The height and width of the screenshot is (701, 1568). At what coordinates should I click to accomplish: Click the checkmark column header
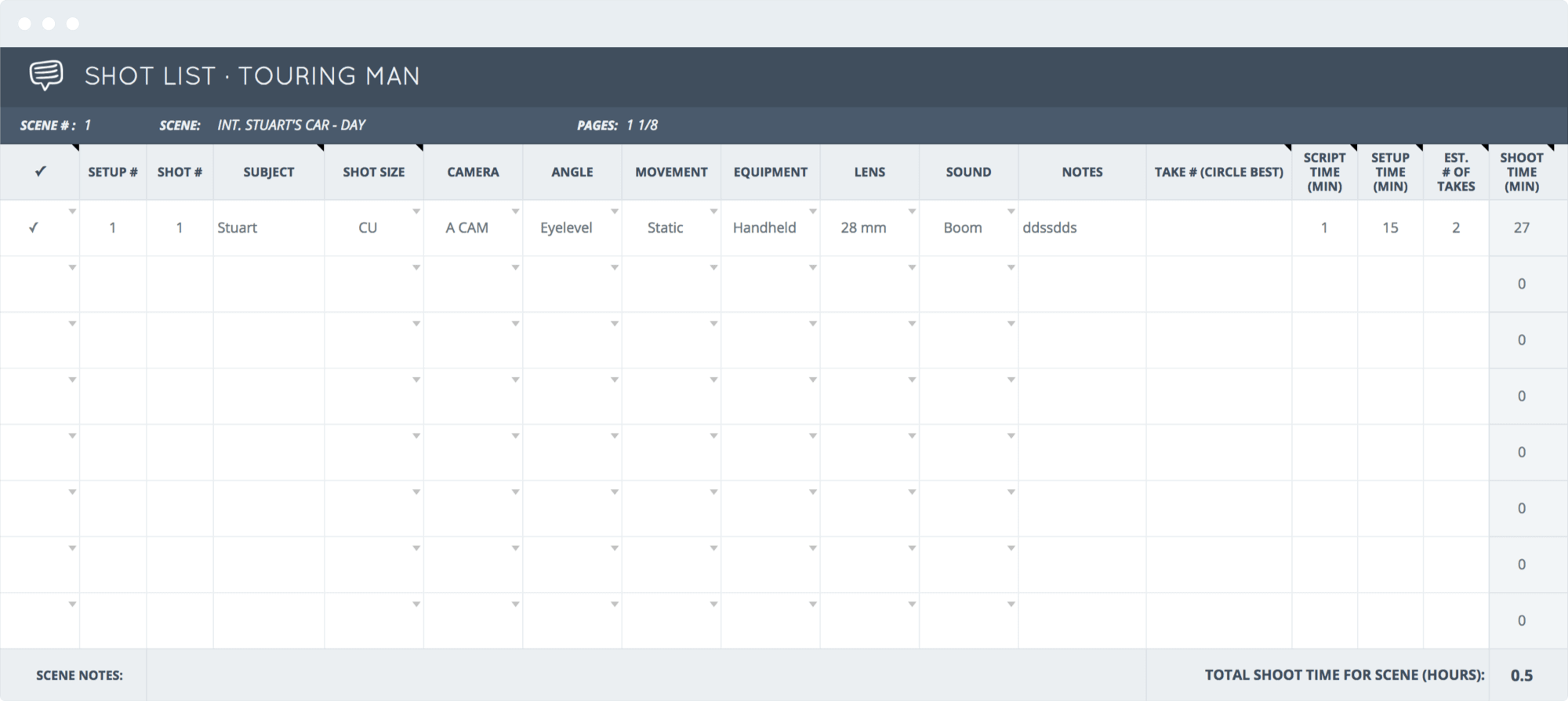point(40,172)
